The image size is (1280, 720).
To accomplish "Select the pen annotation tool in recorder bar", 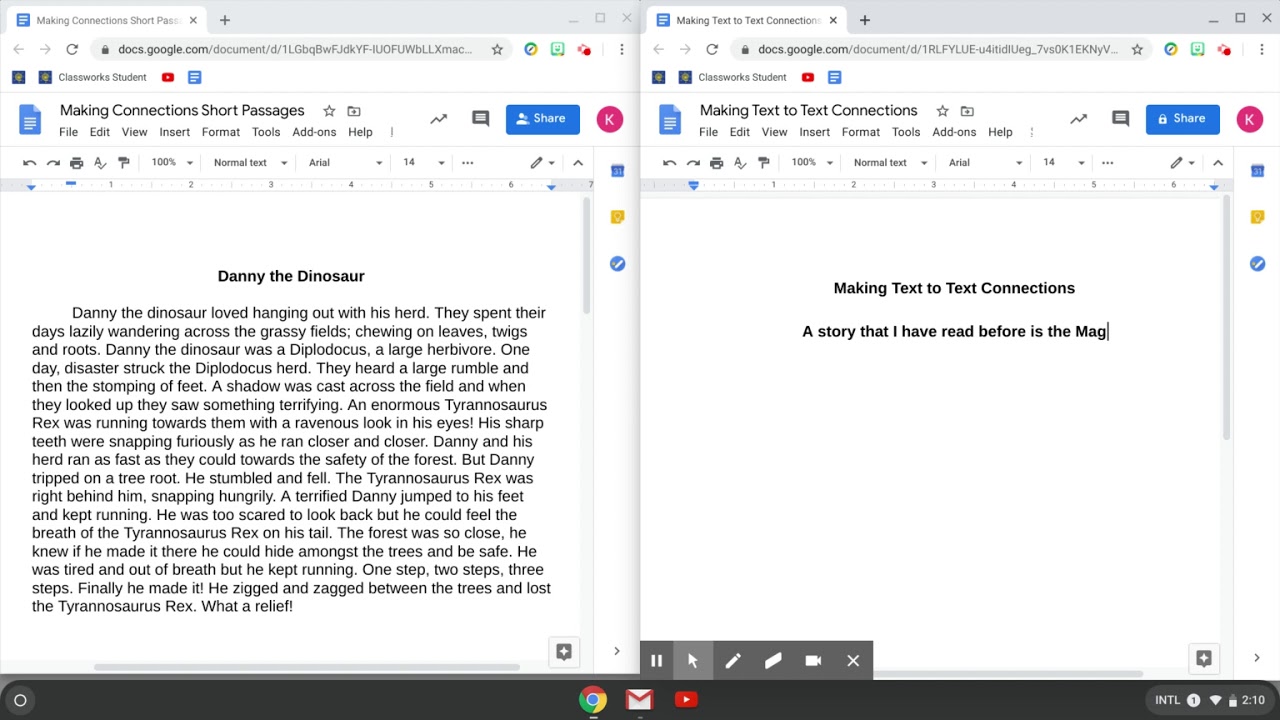I will pyautogui.click(x=733, y=661).
